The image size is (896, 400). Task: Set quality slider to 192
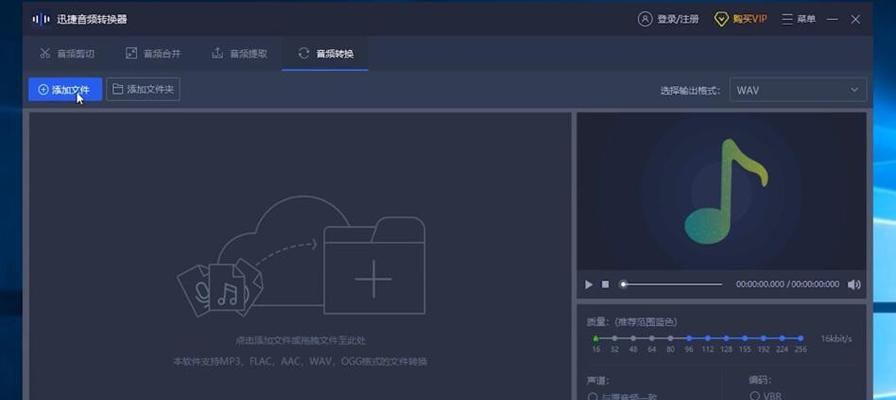[x=763, y=339]
